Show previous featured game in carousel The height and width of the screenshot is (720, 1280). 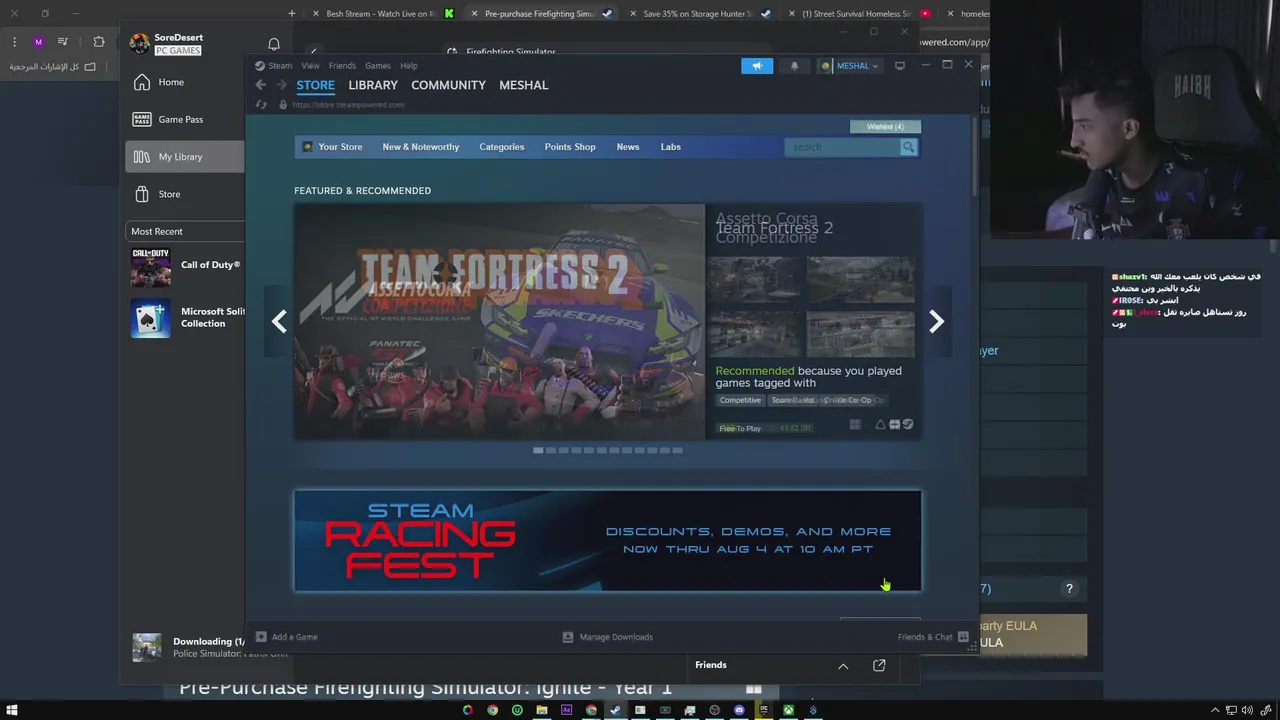pyautogui.click(x=279, y=321)
